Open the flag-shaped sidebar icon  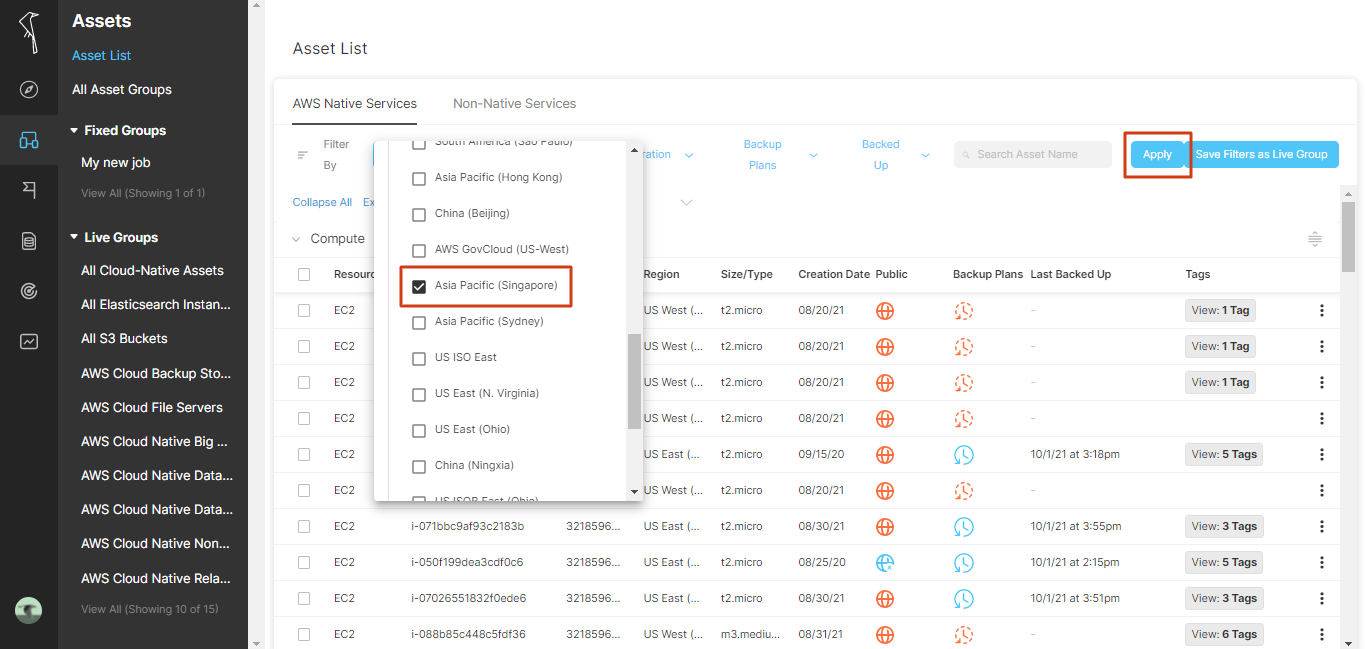(x=29, y=190)
